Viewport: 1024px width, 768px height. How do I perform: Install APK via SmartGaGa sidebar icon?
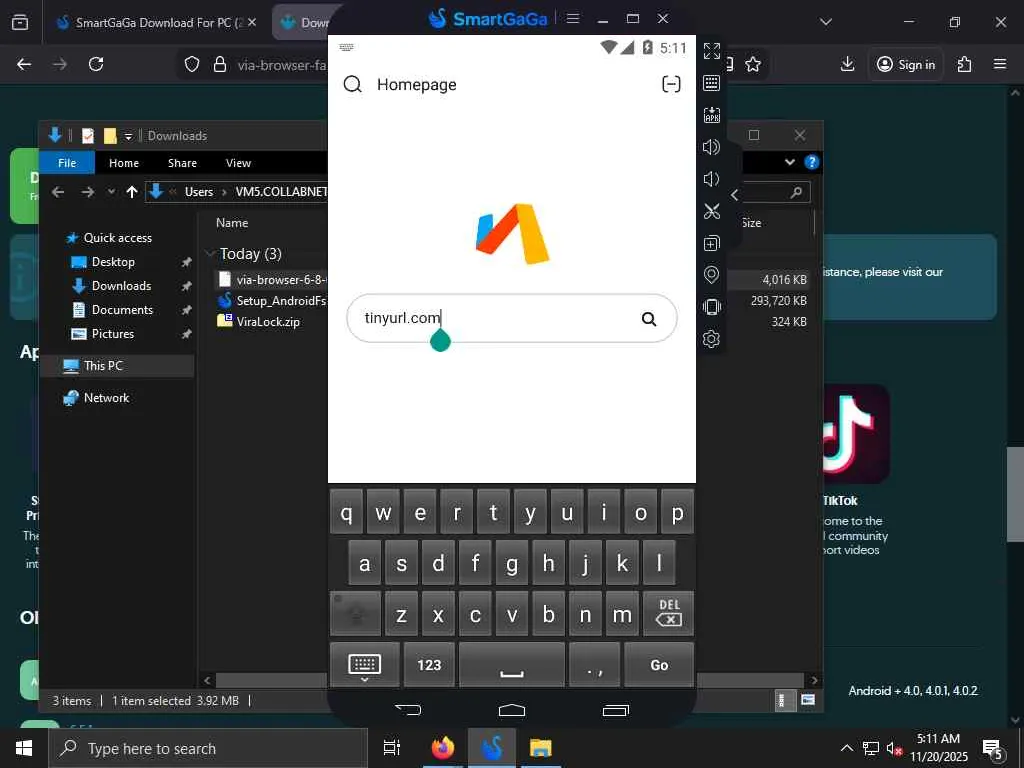711,115
